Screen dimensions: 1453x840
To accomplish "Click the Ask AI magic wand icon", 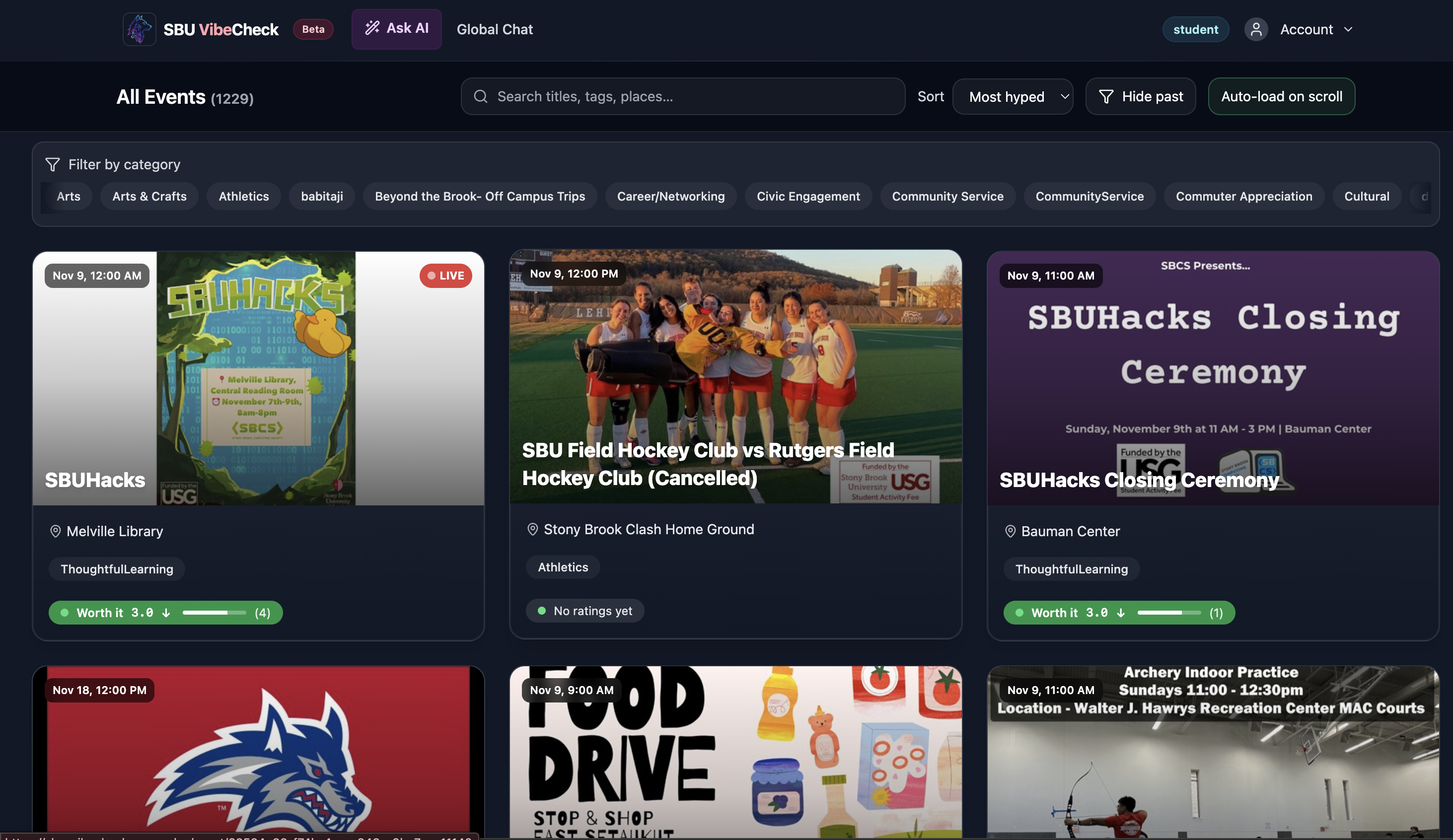I will click(372, 28).
